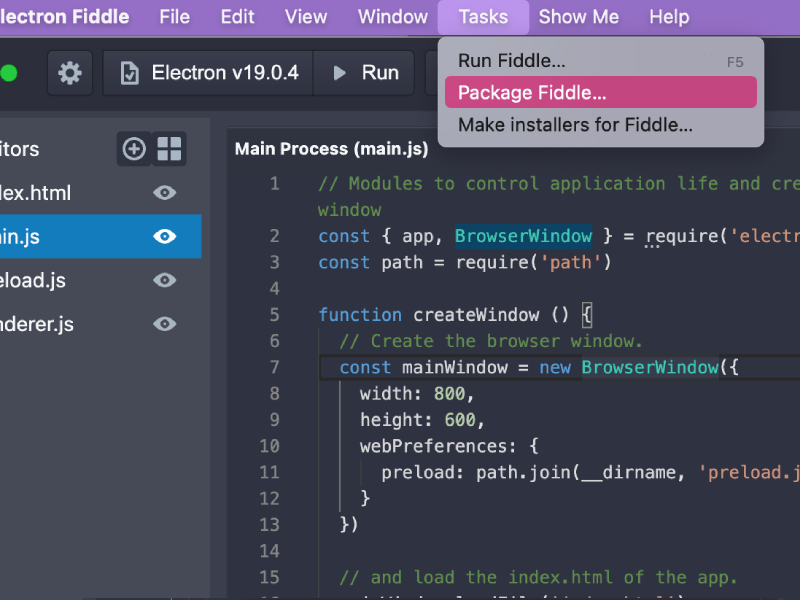Click the editor grid layout icon
The image size is (800, 600).
tap(170, 149)
